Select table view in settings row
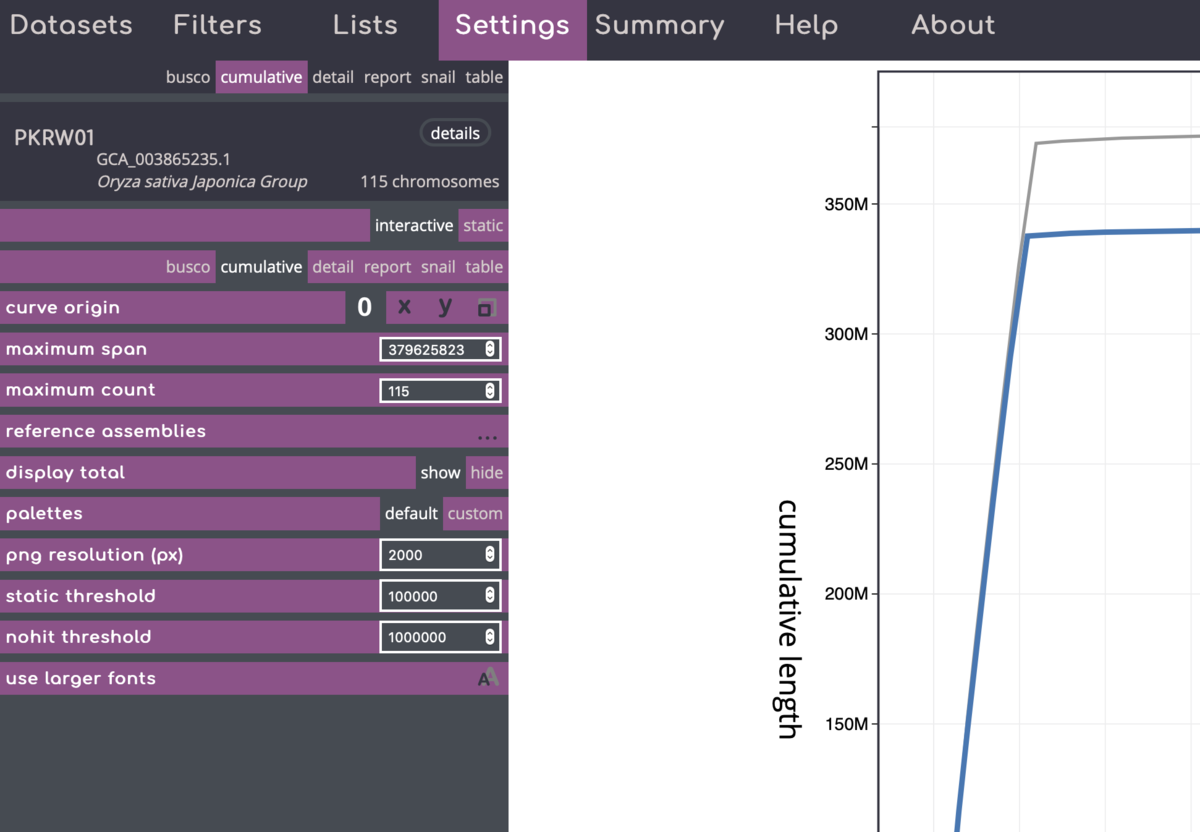The image size is (1200, 832). (x=484, y=267)
